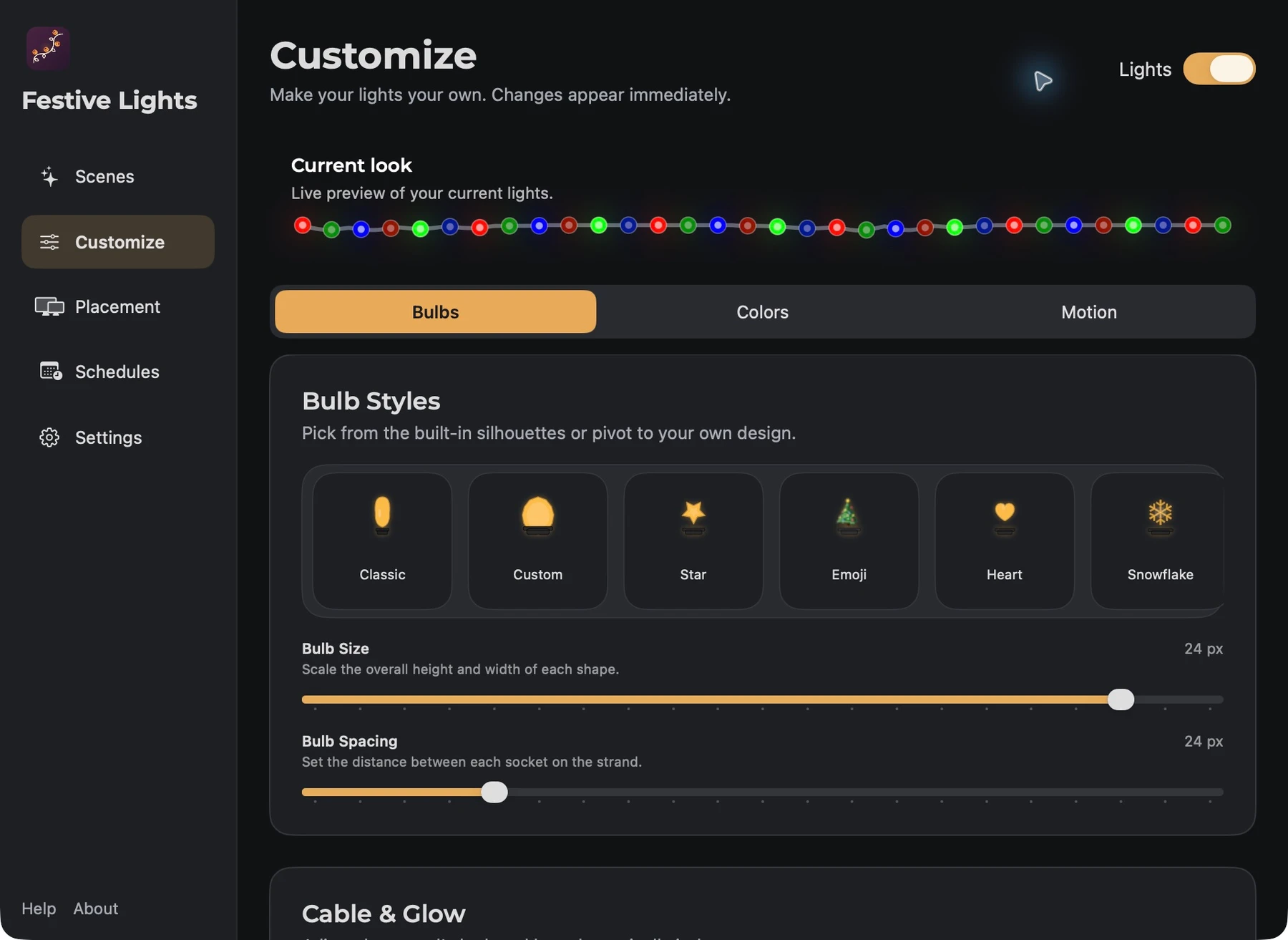Click the Bulb Spacing slider handle
This screenshot has width=1288, height=940.
point(494,792)
